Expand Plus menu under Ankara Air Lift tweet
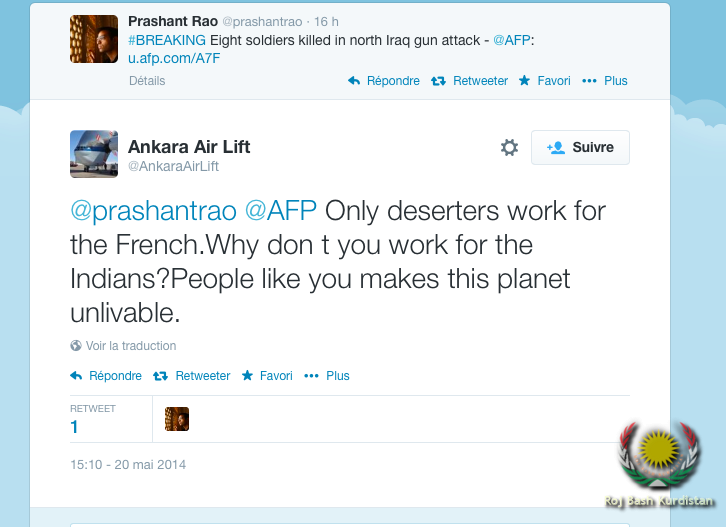726x527 pixels. (327, 376)
